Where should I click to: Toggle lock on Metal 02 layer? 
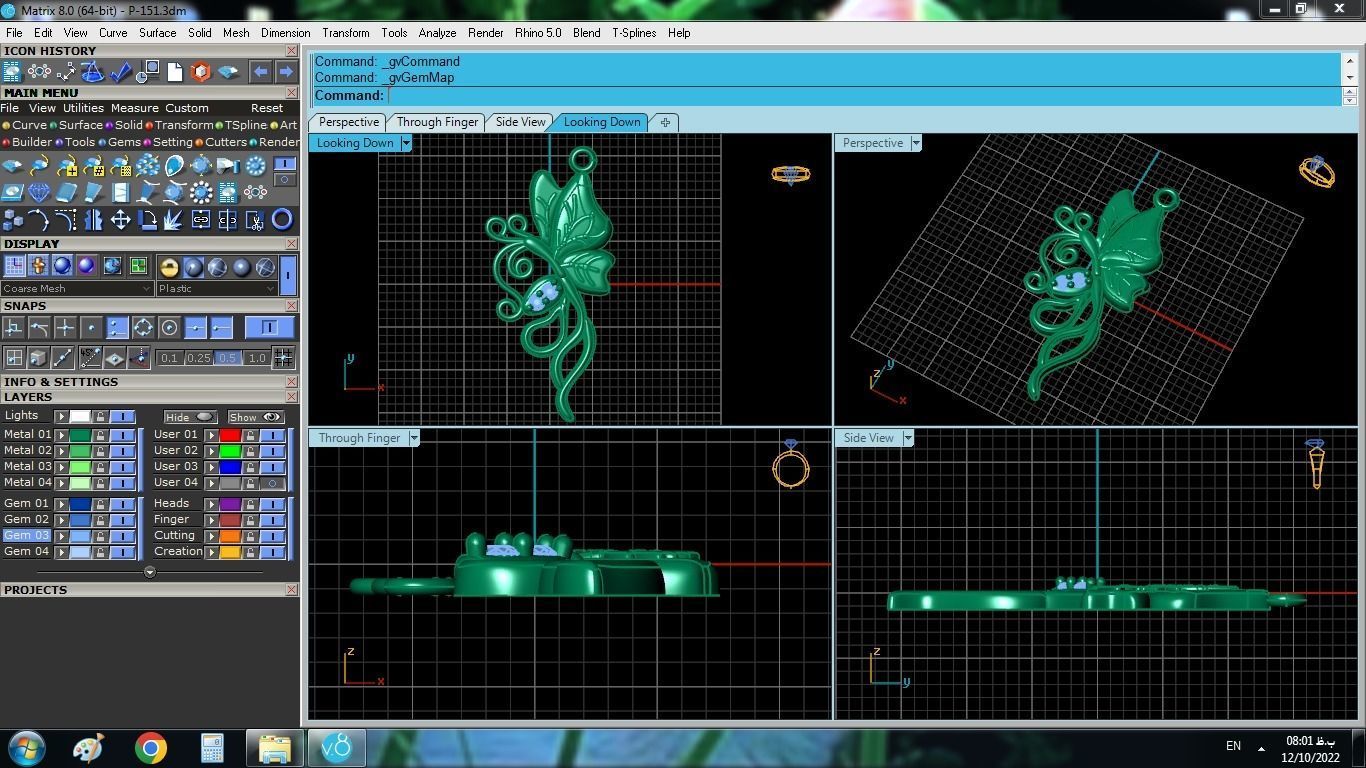point(100,451)
